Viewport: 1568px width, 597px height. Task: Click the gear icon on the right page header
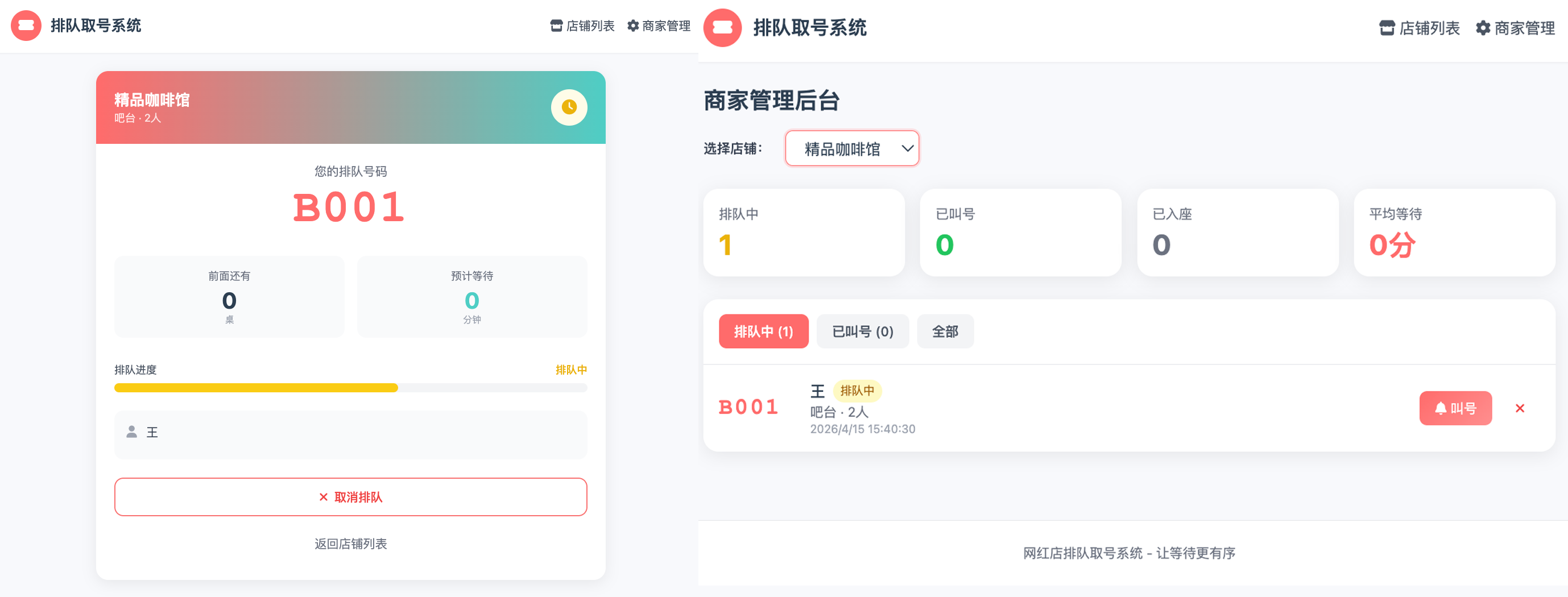coord(1483,28)
